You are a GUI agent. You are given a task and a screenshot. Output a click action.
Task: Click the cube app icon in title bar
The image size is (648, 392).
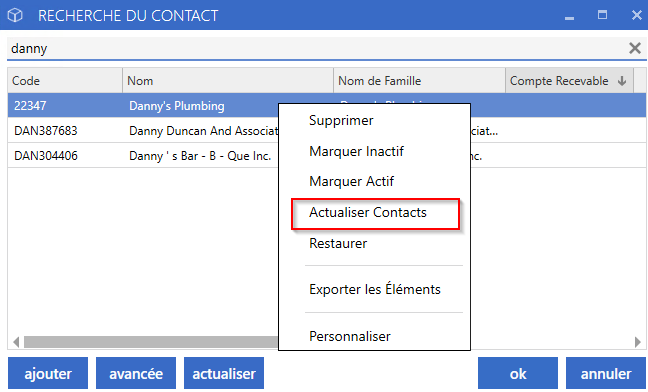pos(15,15)
